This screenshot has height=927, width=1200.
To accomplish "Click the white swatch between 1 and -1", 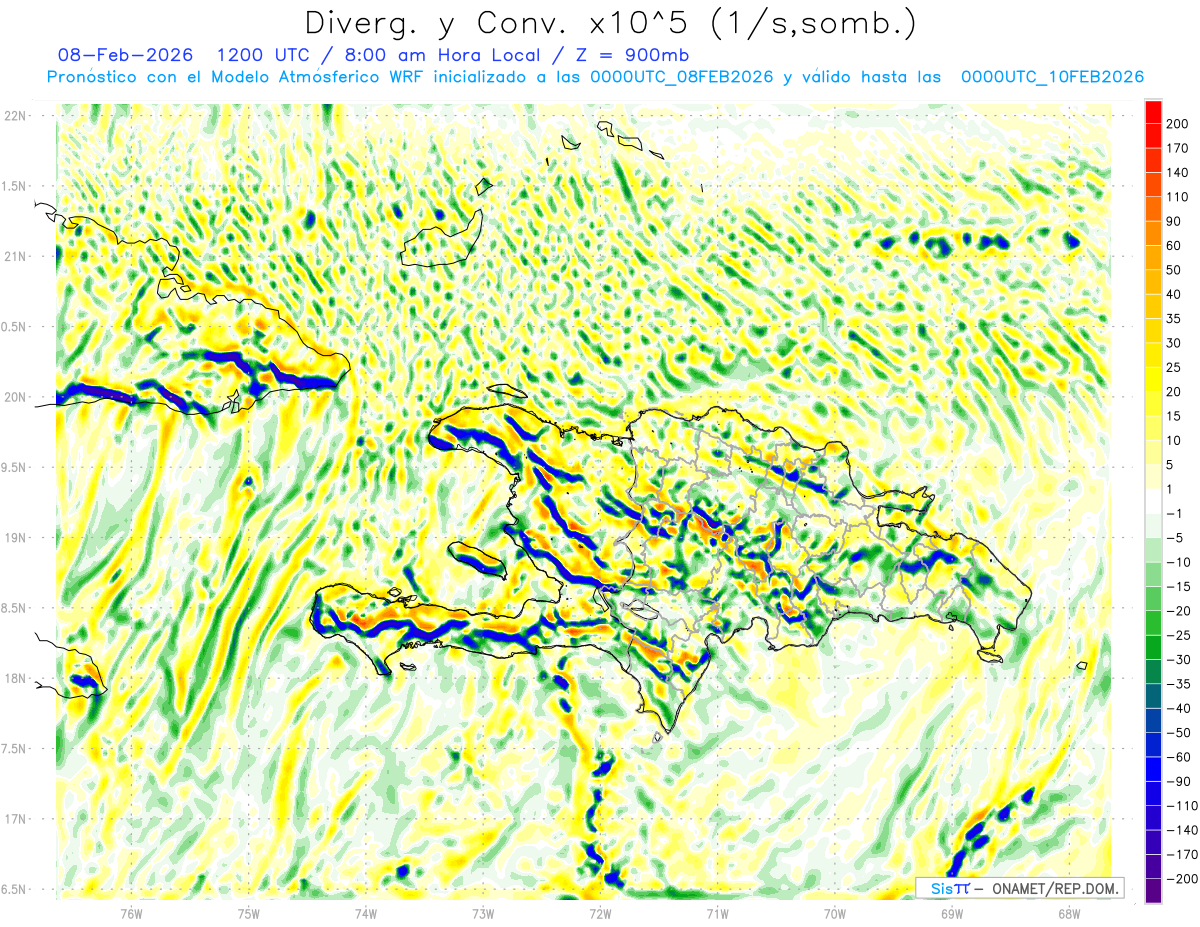I will 1153,501.
